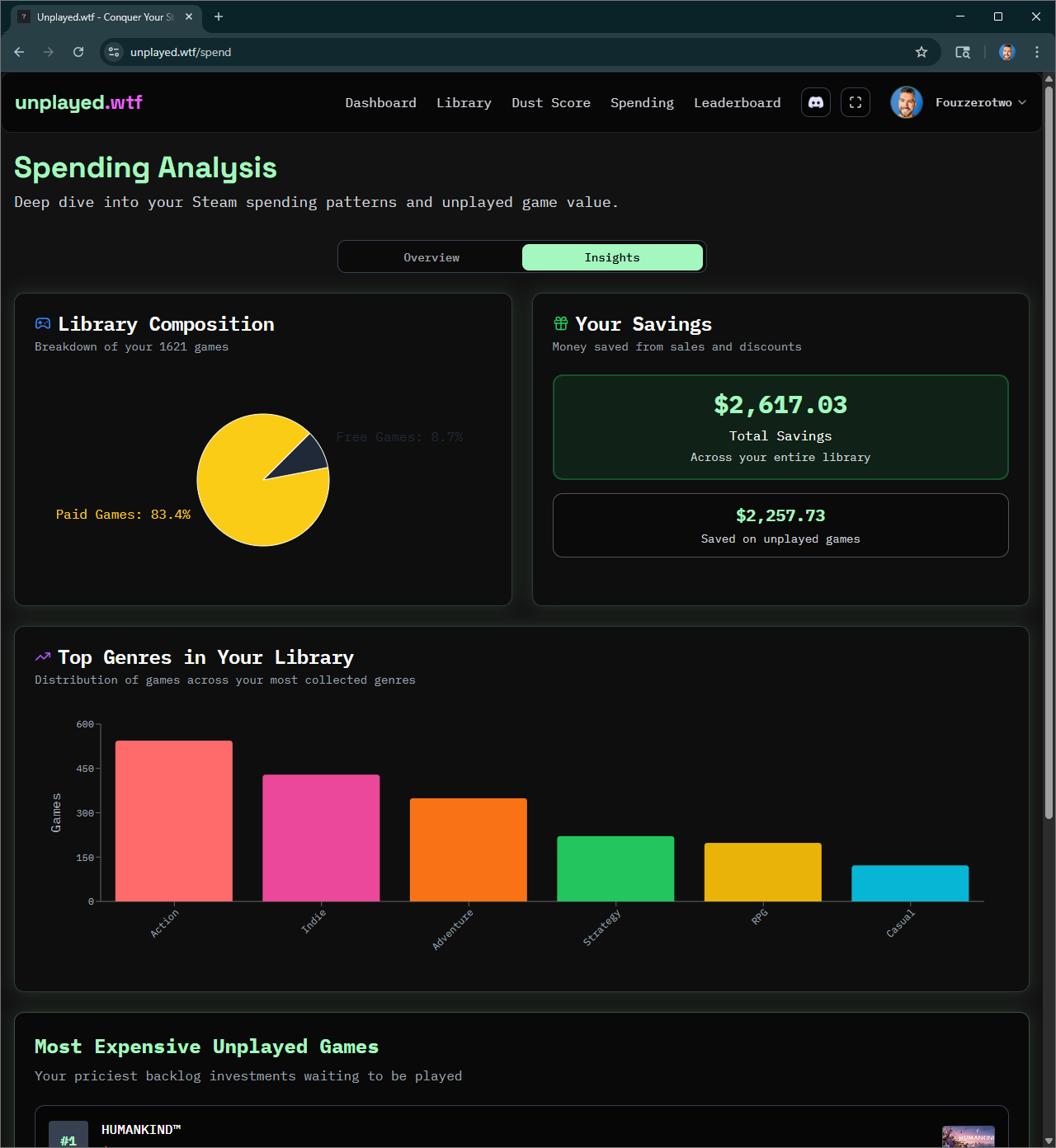Click the browser forward arrow

tap(49, 52)
